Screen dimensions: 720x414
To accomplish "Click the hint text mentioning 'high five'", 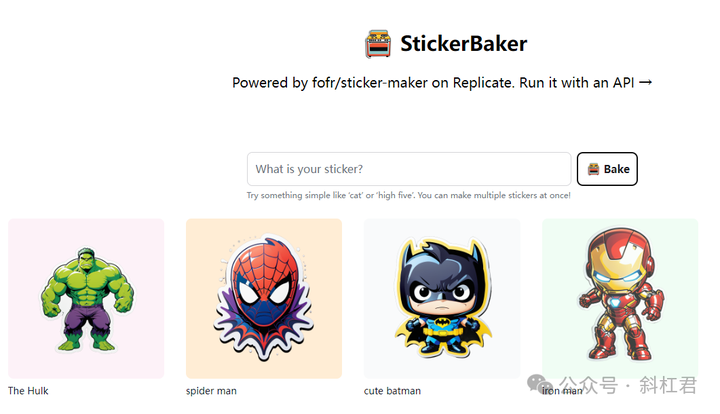I will point(408,195).
